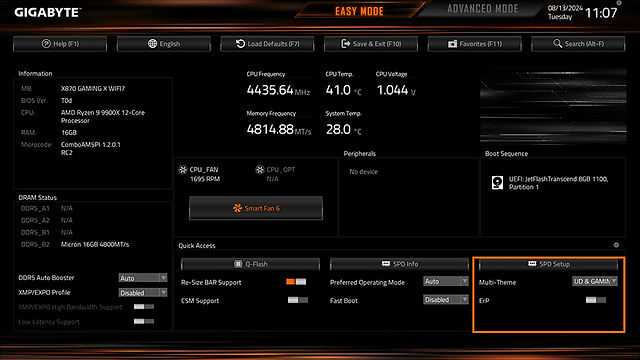Expand the Fast Boot dropdown

[446, 300]
